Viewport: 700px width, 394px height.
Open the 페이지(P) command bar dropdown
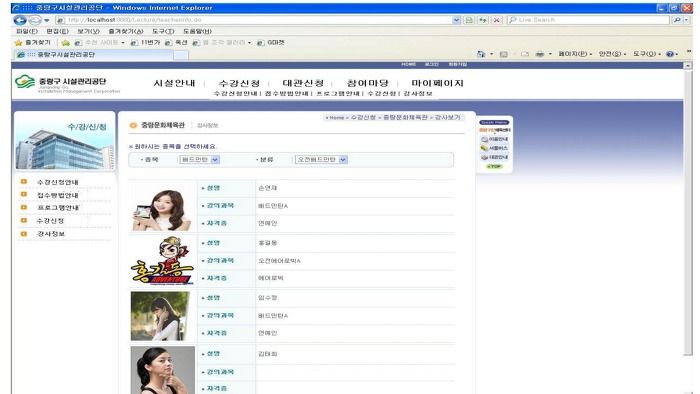575,54
